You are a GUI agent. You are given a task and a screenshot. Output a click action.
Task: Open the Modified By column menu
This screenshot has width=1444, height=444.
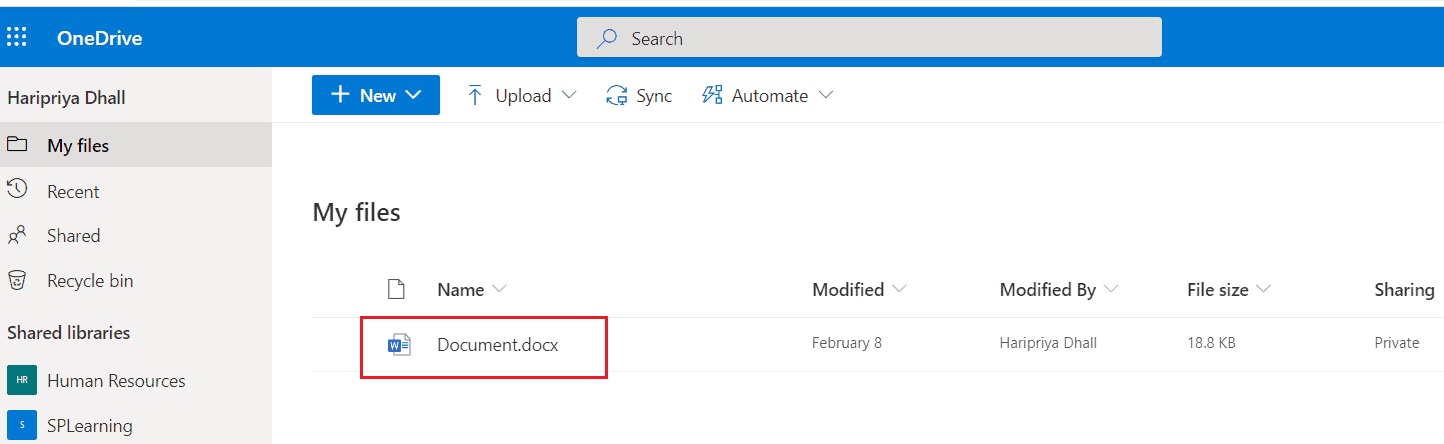point(1058,289)
